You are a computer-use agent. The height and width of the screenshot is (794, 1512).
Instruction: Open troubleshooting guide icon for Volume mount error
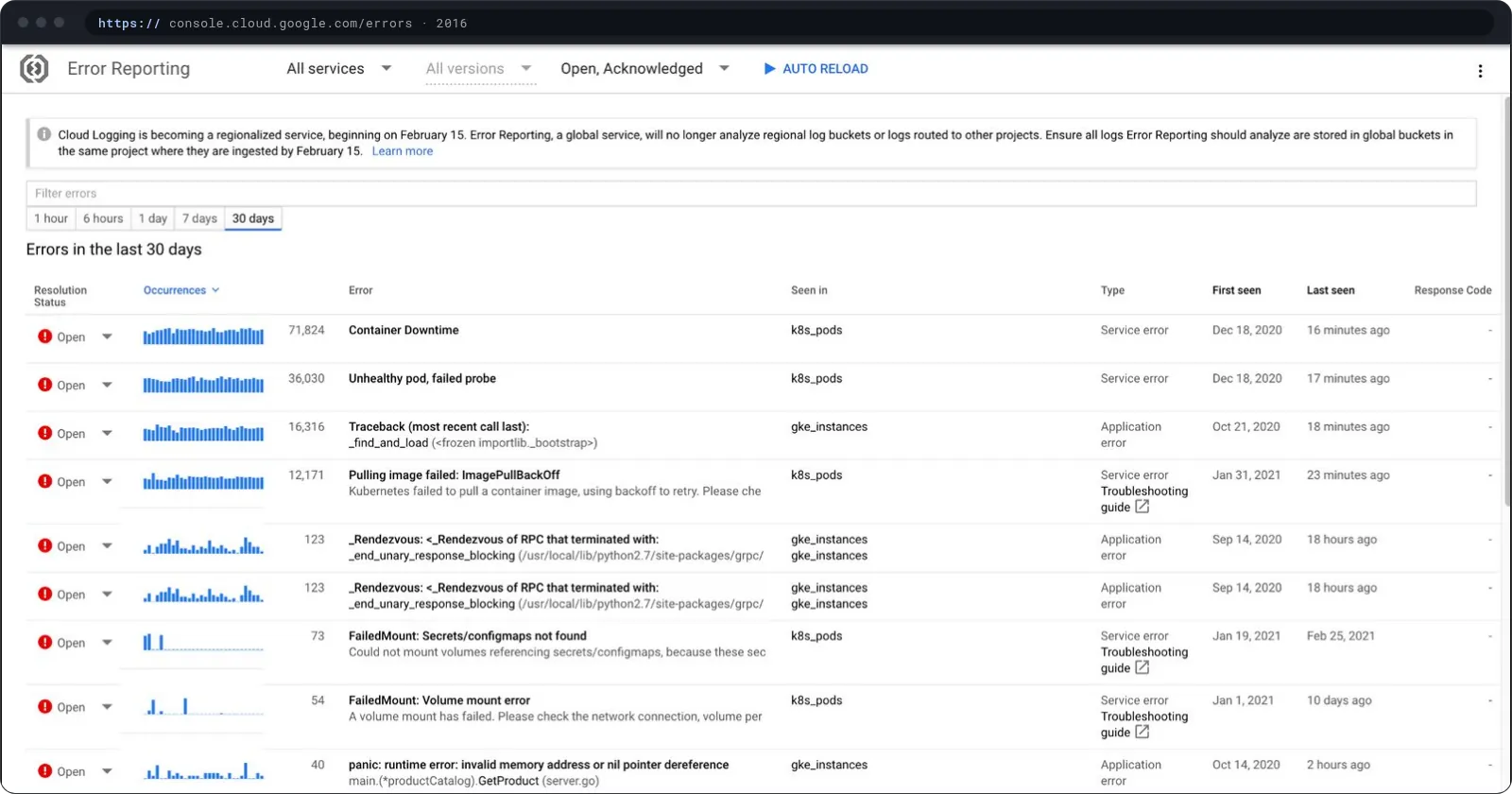1143,732
